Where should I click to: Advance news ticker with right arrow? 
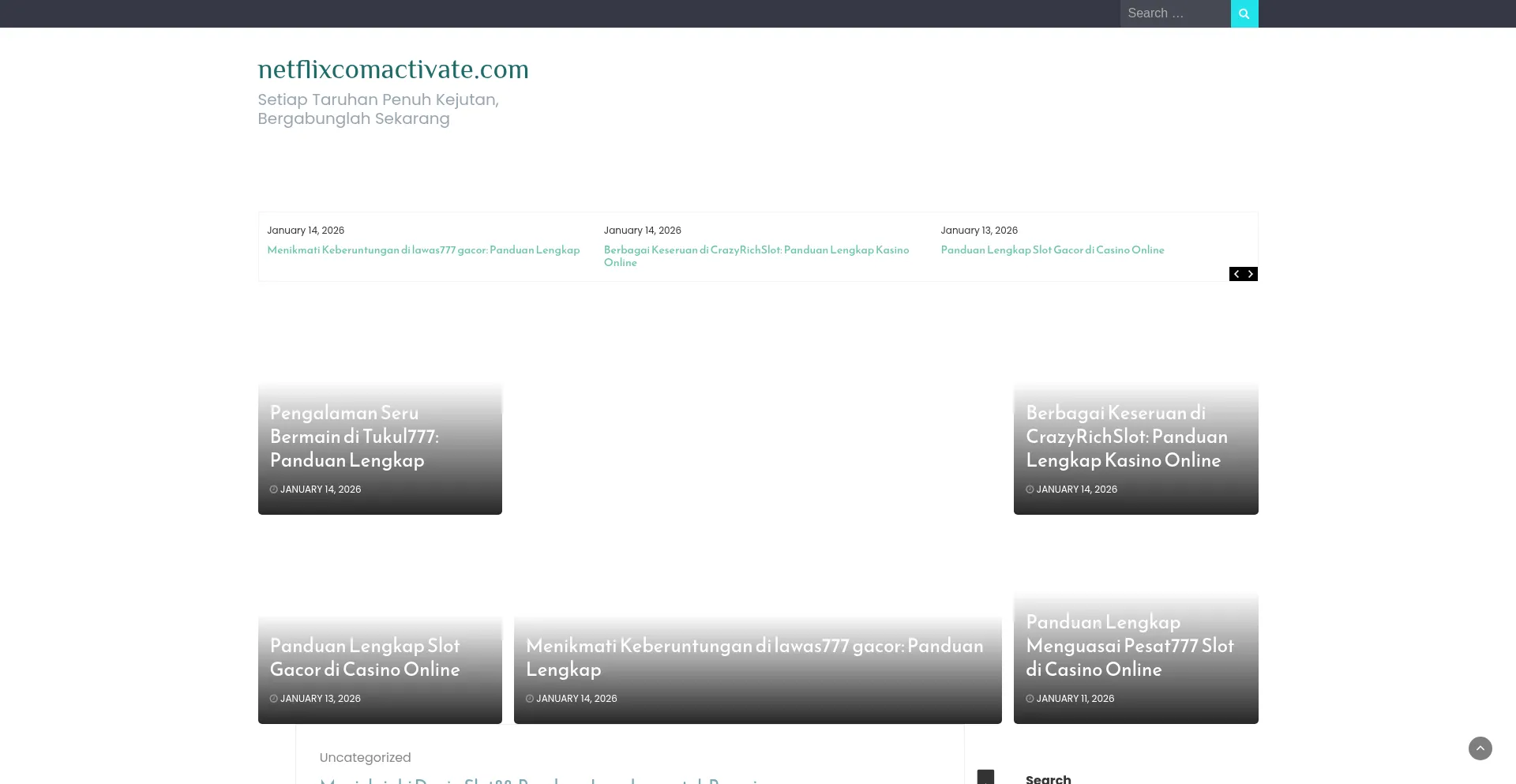[1251, 274]
